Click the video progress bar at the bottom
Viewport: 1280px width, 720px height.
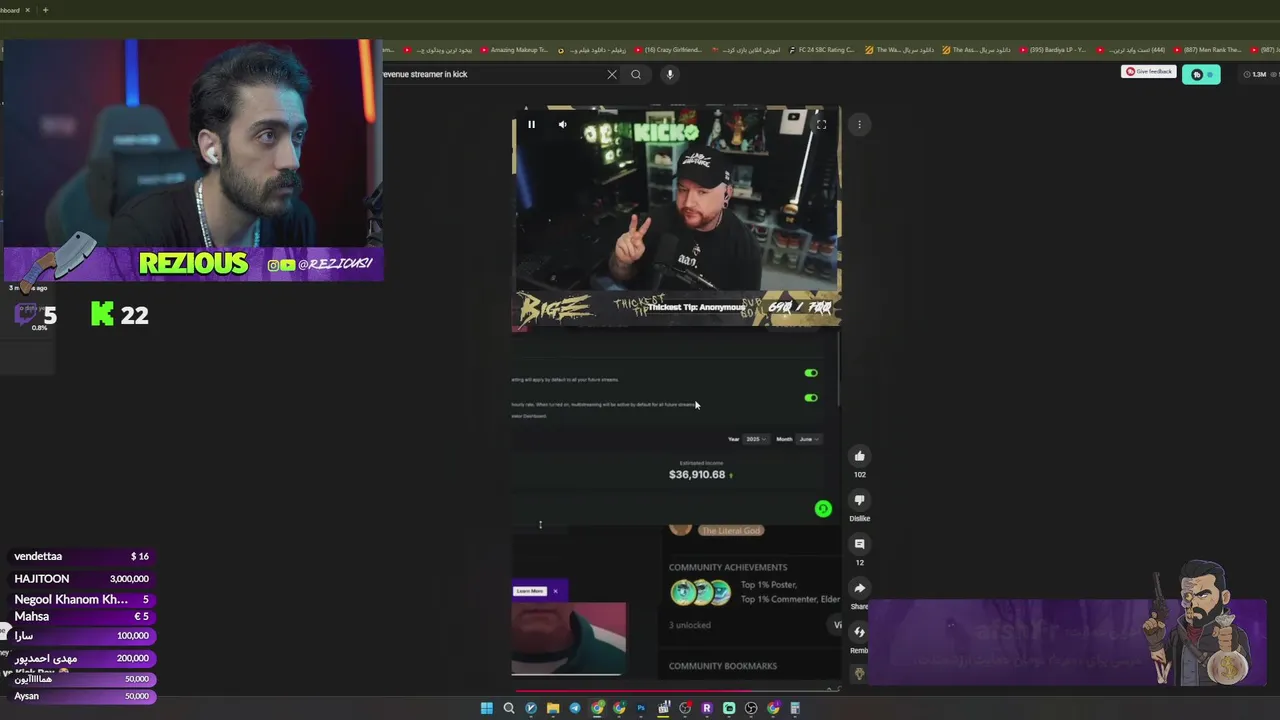coord(676,689)
